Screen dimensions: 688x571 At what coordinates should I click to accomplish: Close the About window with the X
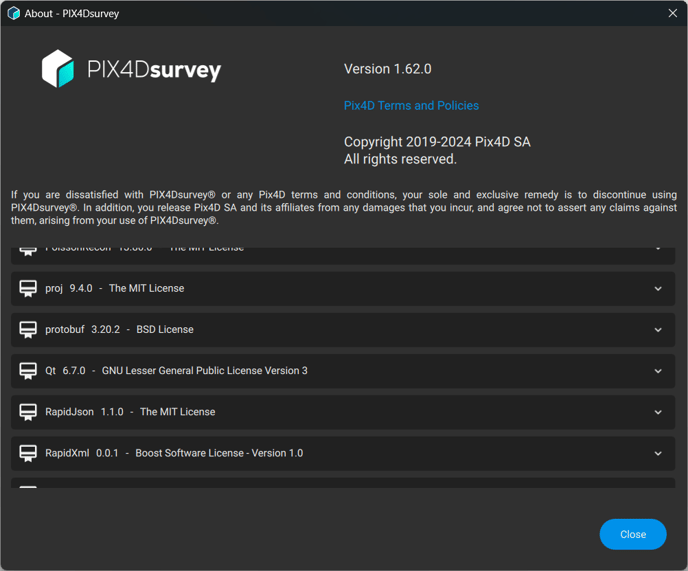[673, 13]
